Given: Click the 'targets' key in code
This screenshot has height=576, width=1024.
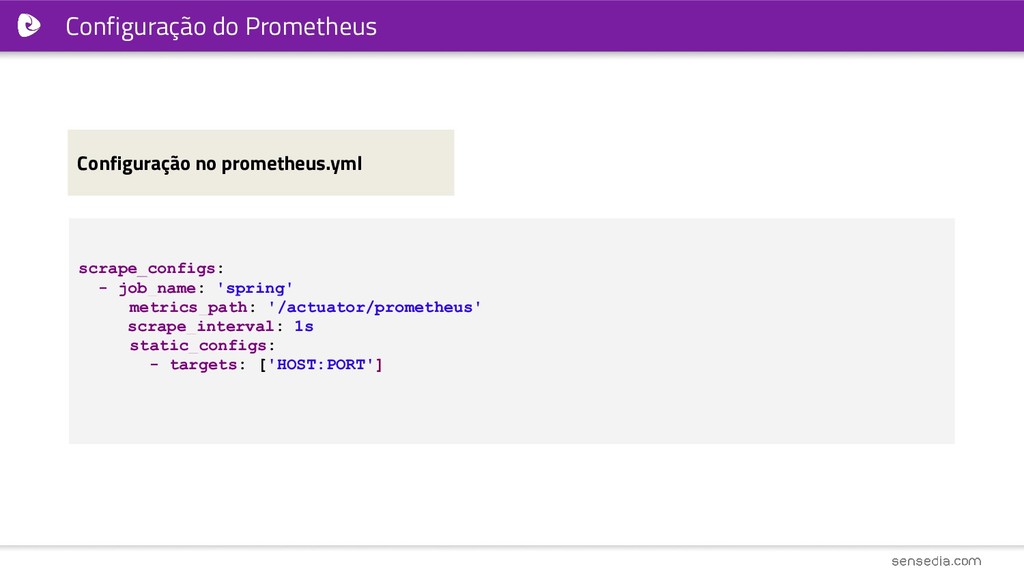Looking at the screenshot, I should (203, 364).
